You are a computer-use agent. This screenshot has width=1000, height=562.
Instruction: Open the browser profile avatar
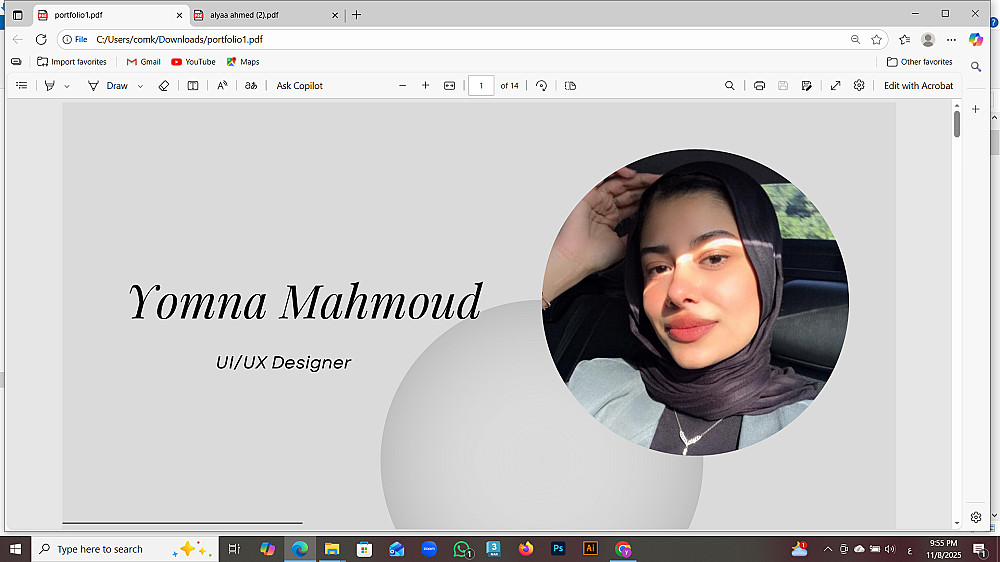pyautogui.click(x=928, y=40)
